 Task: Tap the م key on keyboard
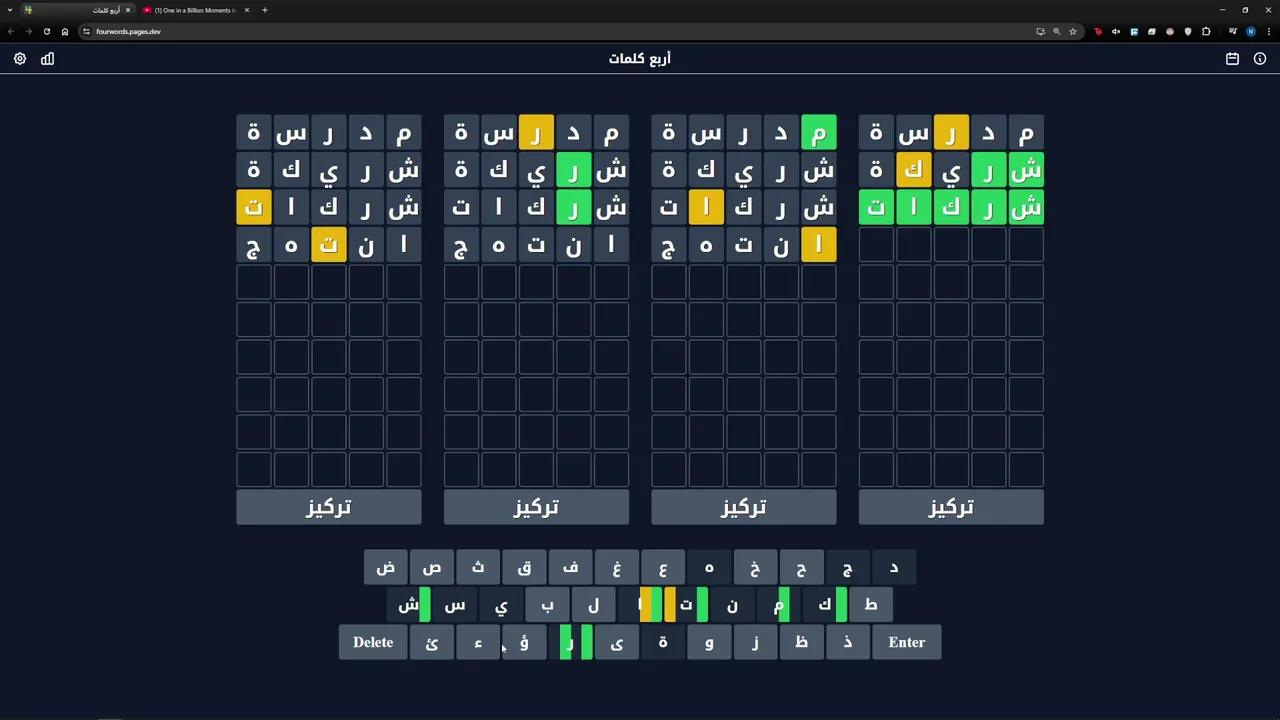point(778,605)
